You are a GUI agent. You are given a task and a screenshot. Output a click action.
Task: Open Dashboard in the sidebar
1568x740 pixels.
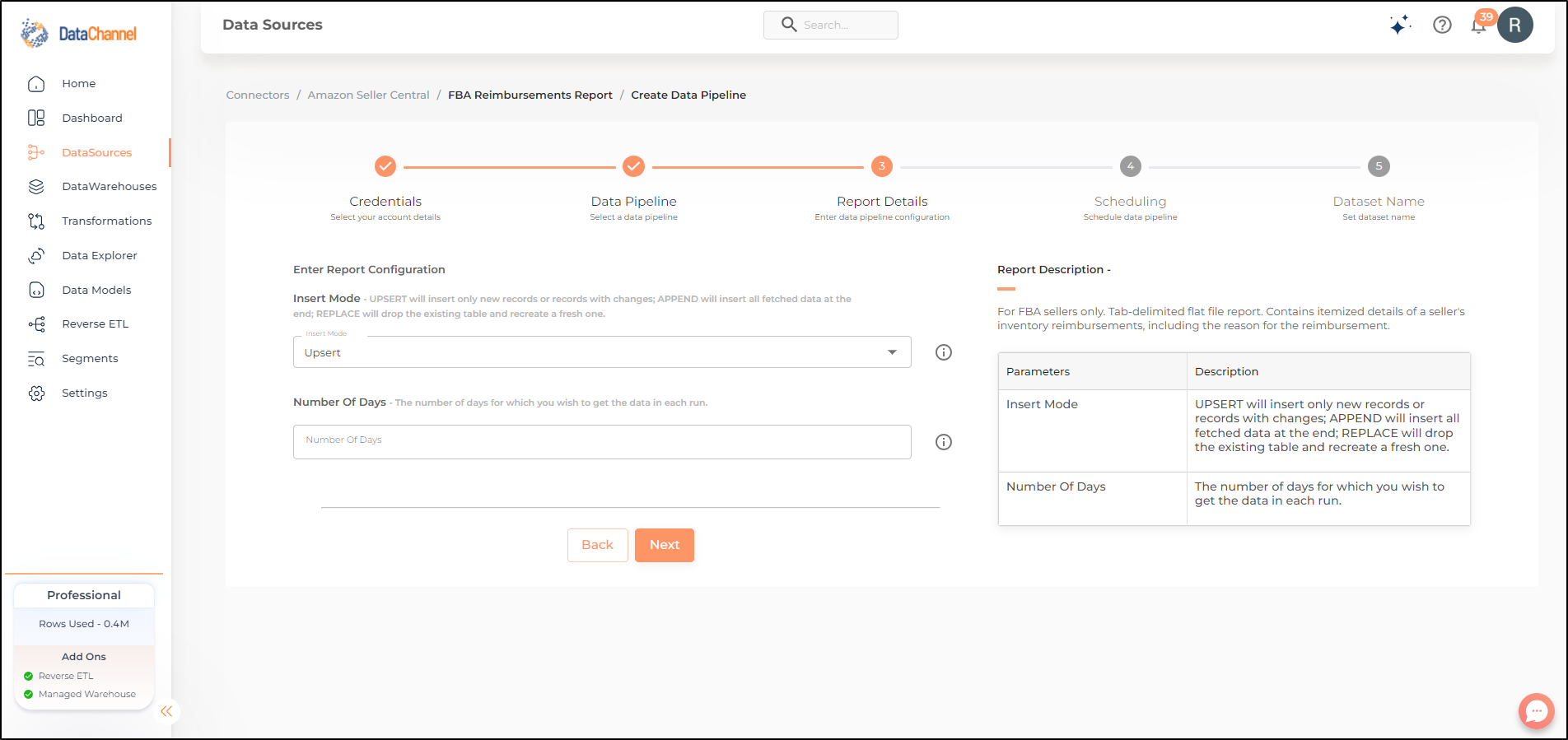[x=92, y=119]
